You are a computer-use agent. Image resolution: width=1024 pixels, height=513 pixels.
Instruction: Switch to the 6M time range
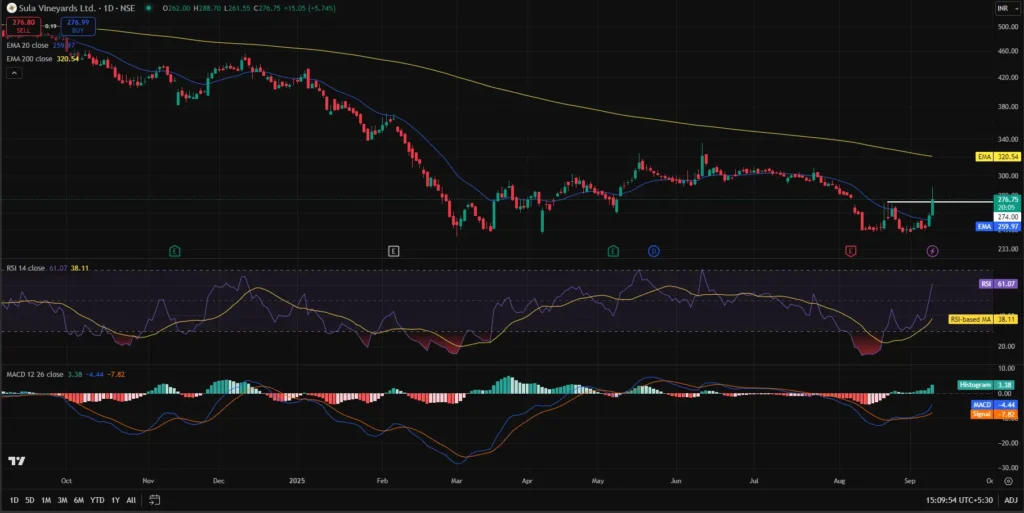(78, 499)
